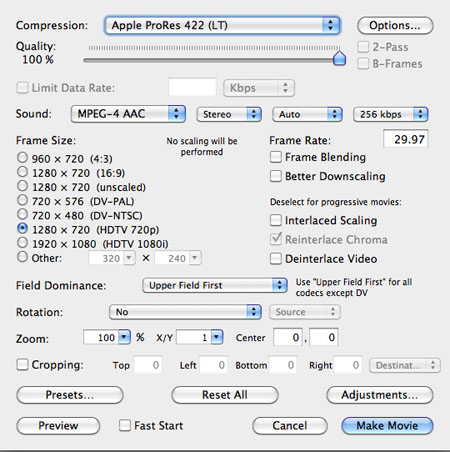This screenshot has height=452, width=450.
Task: Open the 256 kbps audio bitrate dropdown
Action: tap(390, 114)
